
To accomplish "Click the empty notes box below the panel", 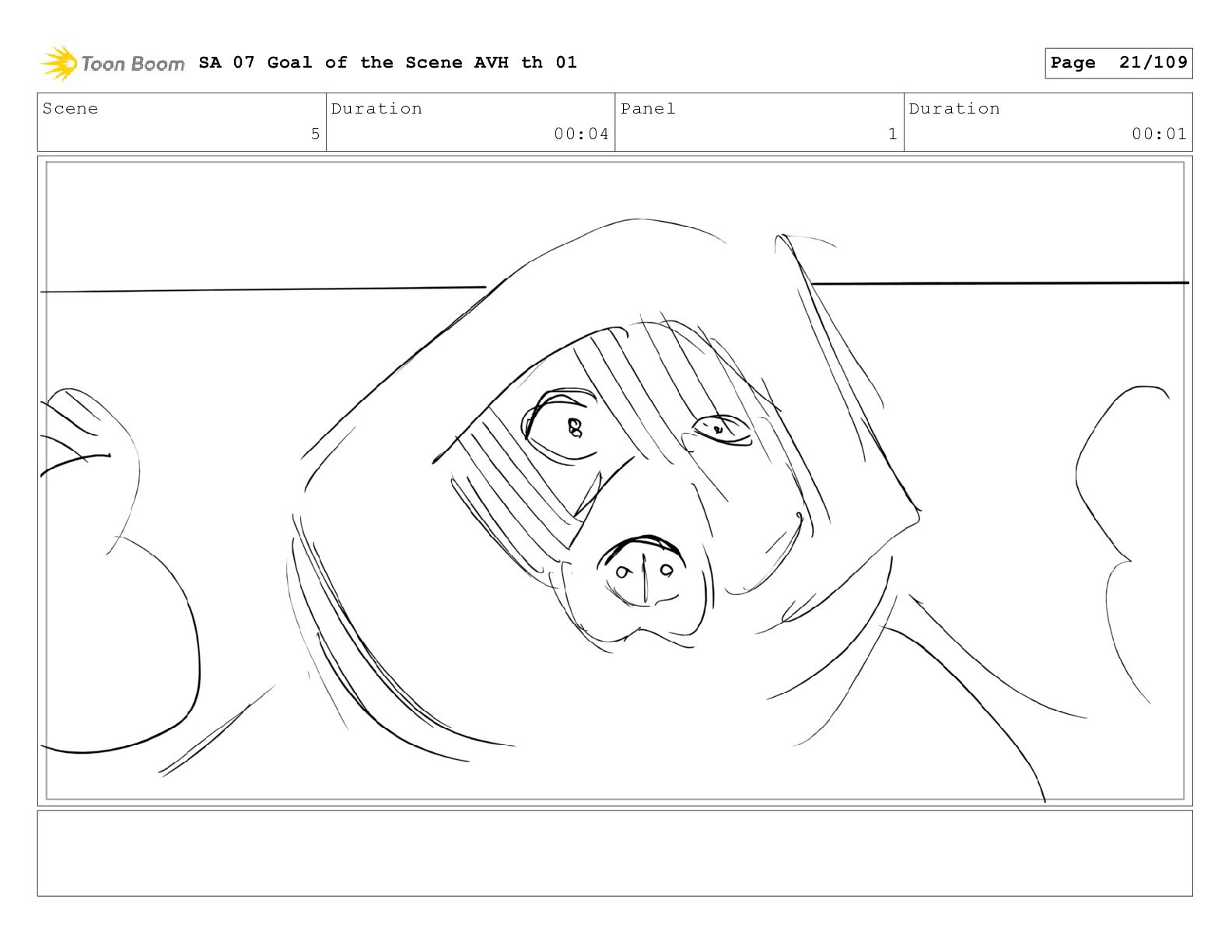I will pos(615,853).
